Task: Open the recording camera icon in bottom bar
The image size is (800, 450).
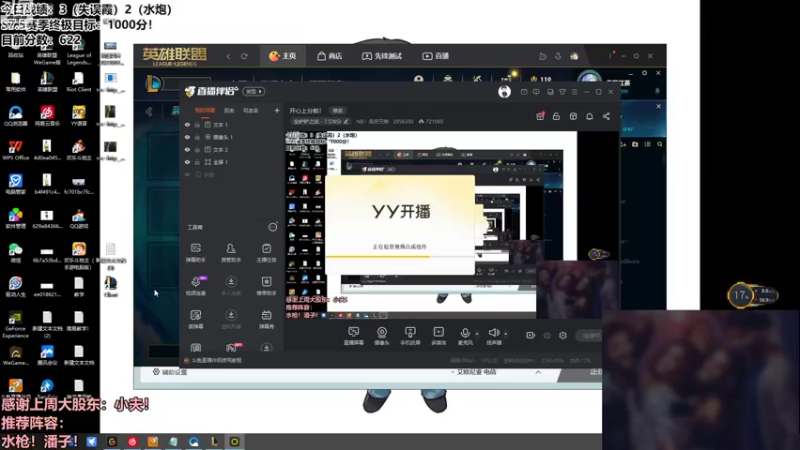Action: 531,335
